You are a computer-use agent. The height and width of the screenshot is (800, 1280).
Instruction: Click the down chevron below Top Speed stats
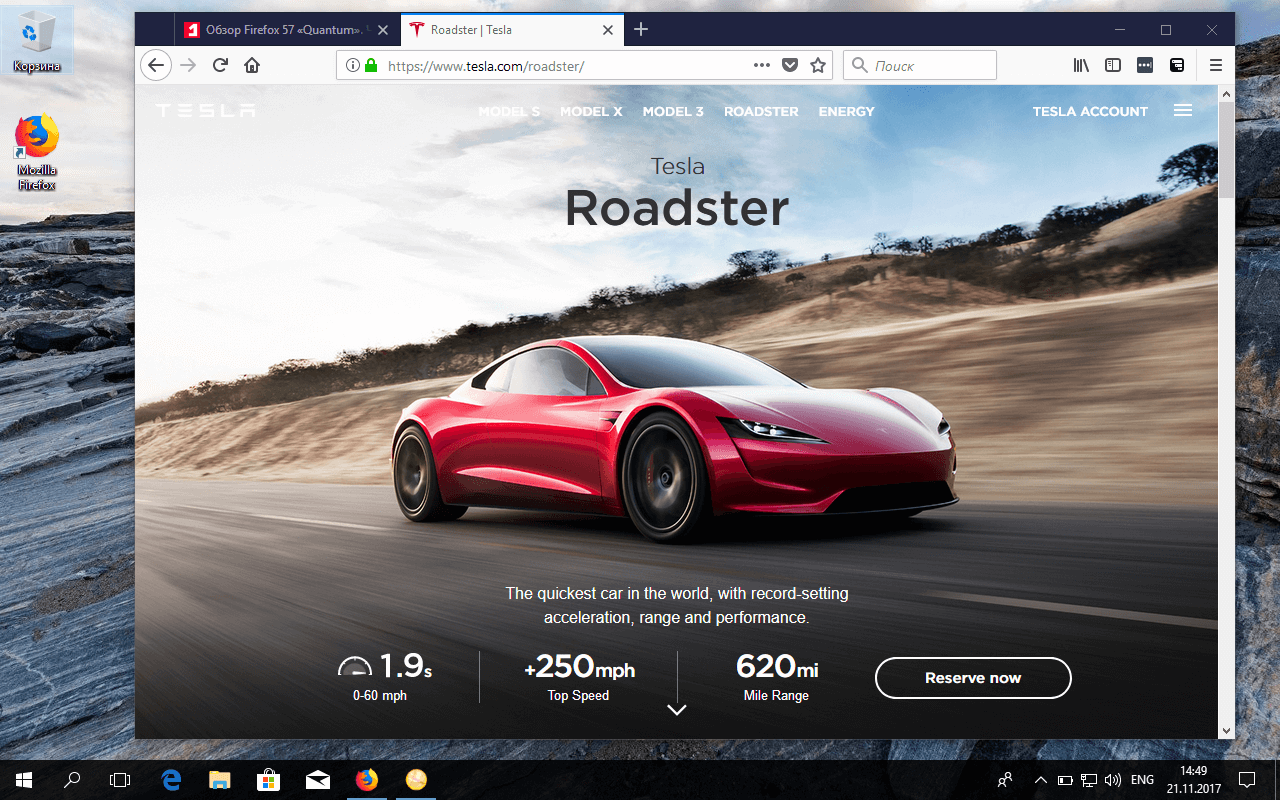coord(676,710)
